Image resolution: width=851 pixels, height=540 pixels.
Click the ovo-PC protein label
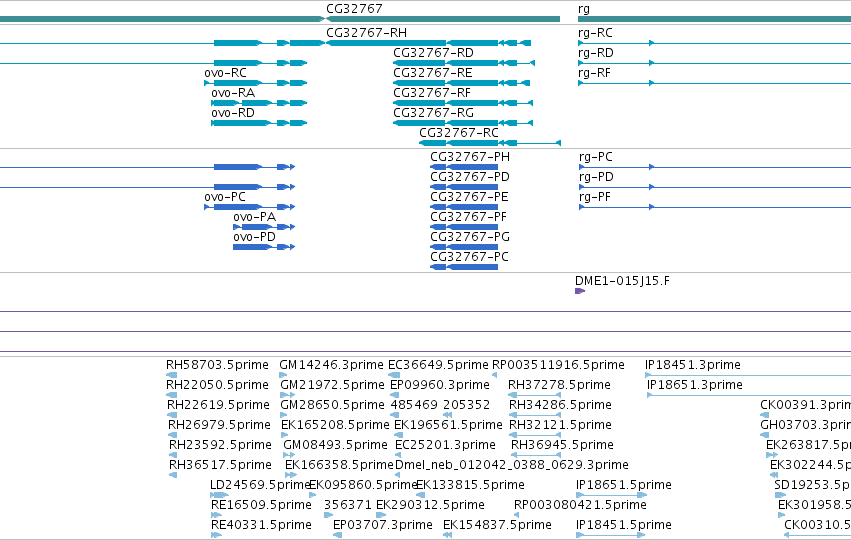[225, 197]
